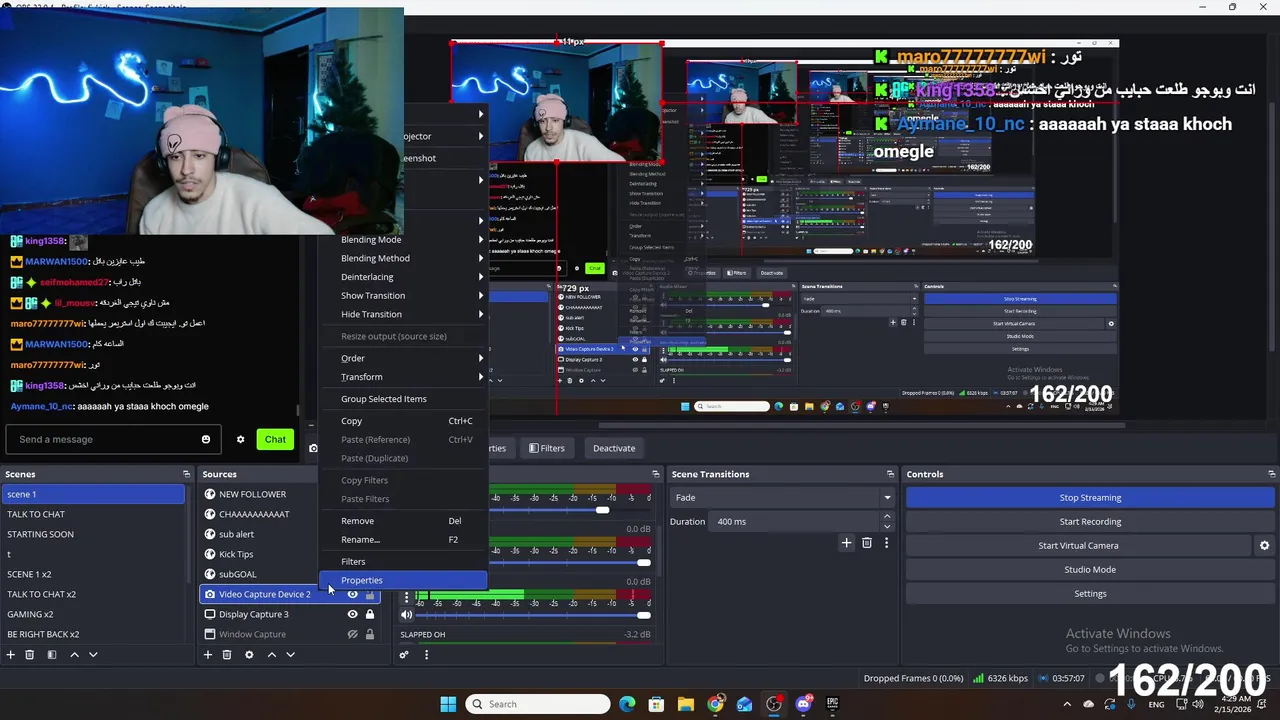The height and width of the screenshot is (720, 1280).
Task: Open Windows Start menu
Action: pyautogui.click(x=448, y=704)
